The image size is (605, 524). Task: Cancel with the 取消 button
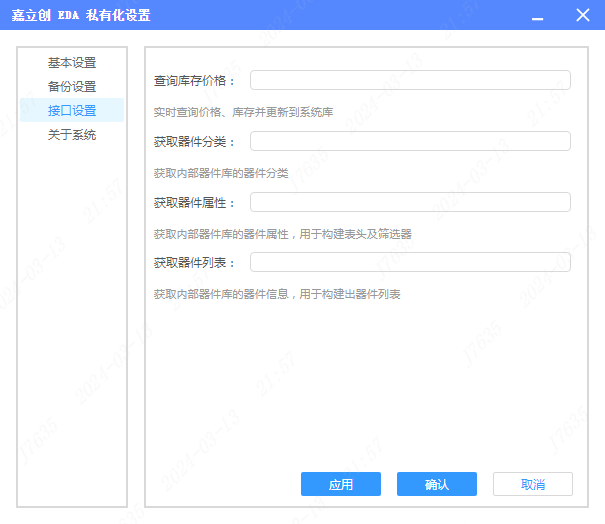point(532,485)
